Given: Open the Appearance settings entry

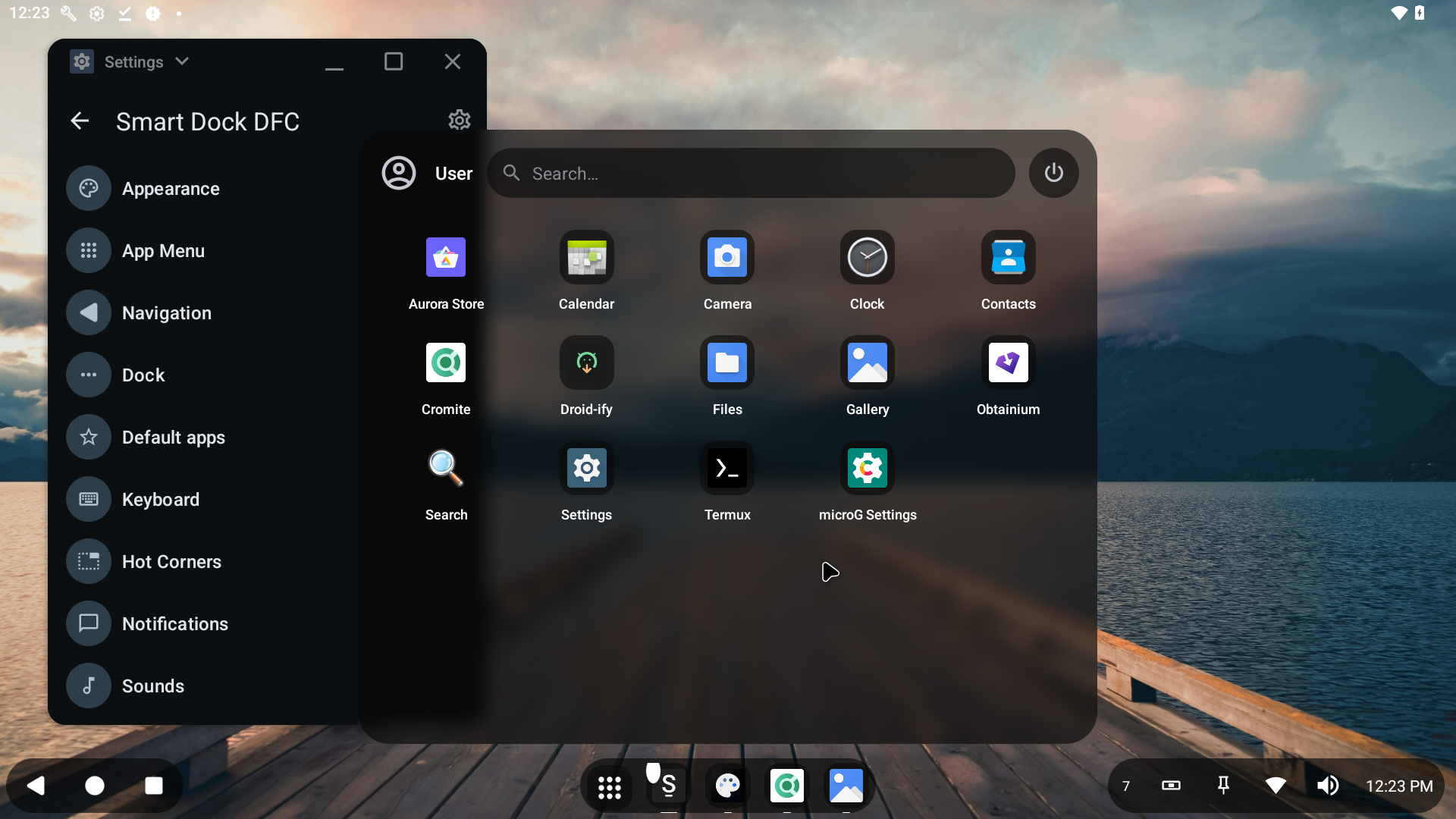Looking at the screenshot, I should click(x=171, y=189).
